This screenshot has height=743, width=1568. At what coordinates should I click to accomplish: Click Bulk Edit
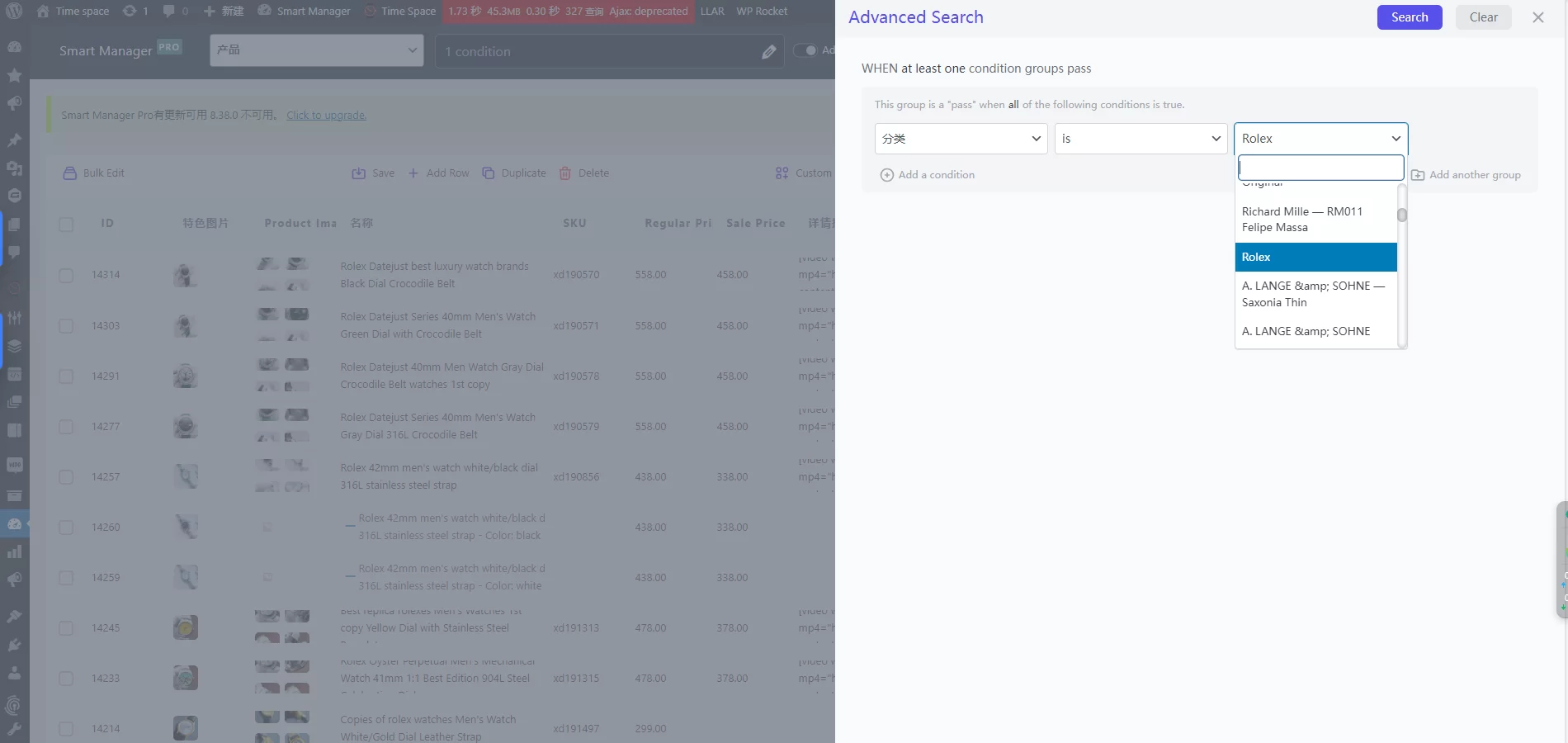click(x=93, y=173)
